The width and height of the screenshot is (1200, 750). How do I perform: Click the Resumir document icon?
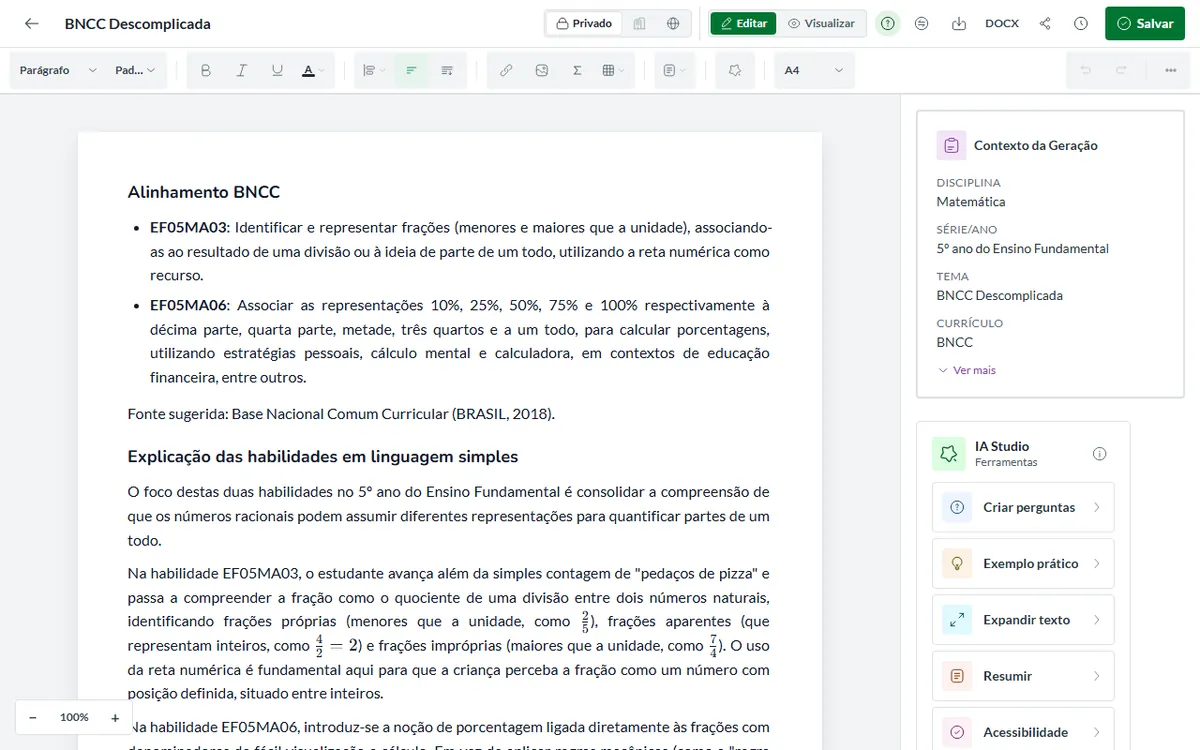pos(957,676)
